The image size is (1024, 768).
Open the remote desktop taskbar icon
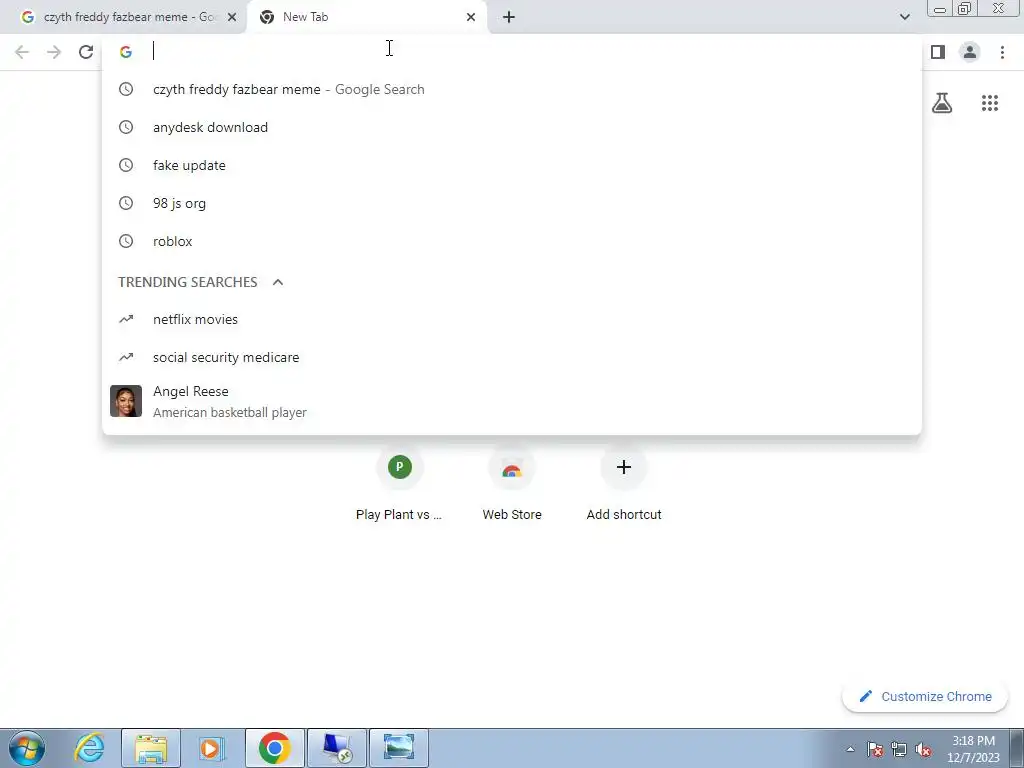(x=337, y=748)
